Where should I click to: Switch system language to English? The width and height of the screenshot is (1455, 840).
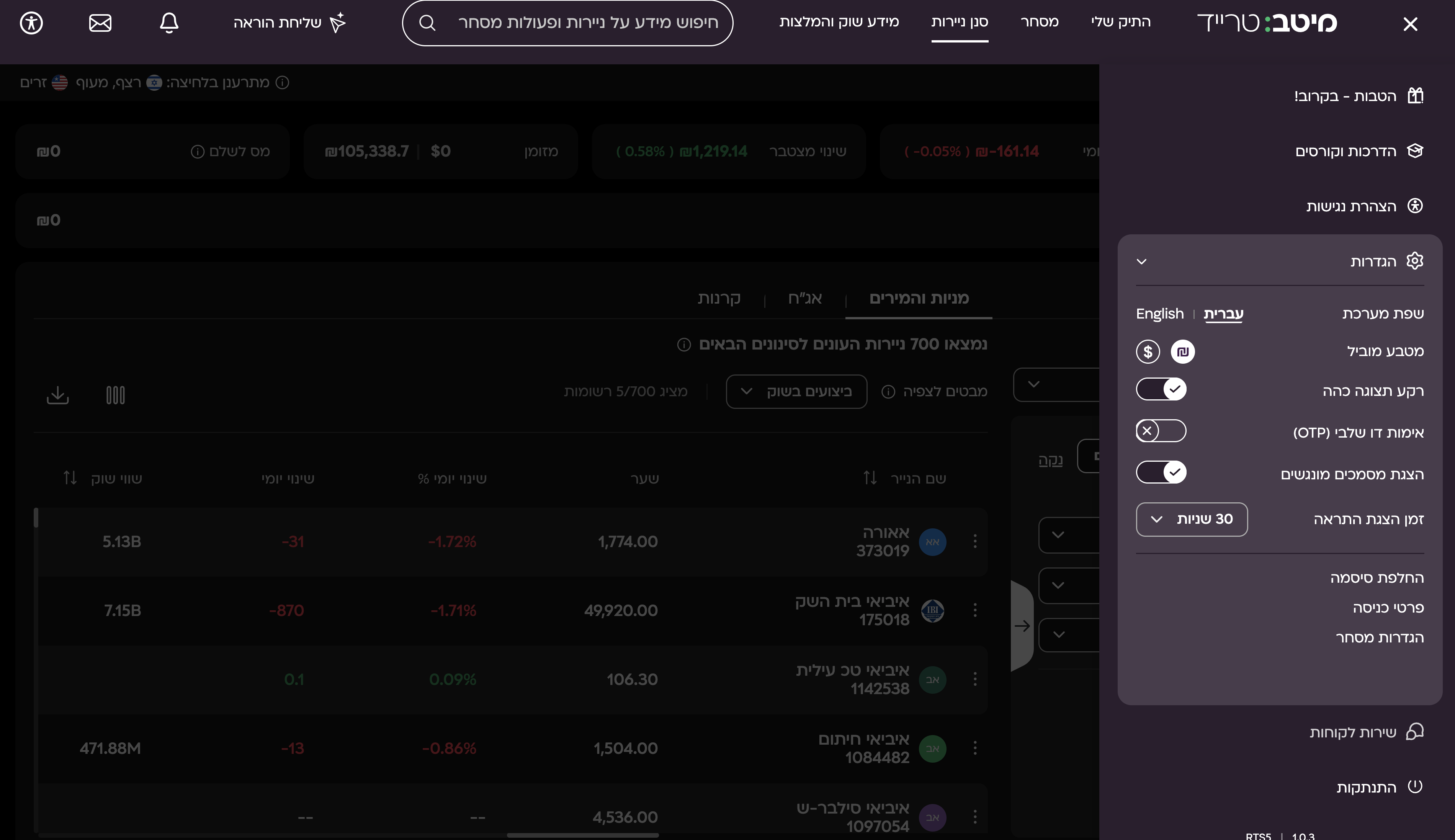tap(1160, 314)
